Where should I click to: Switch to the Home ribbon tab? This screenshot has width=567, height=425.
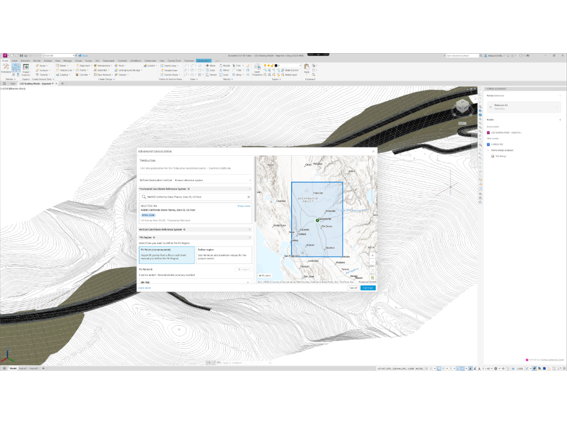pos(5,61)
